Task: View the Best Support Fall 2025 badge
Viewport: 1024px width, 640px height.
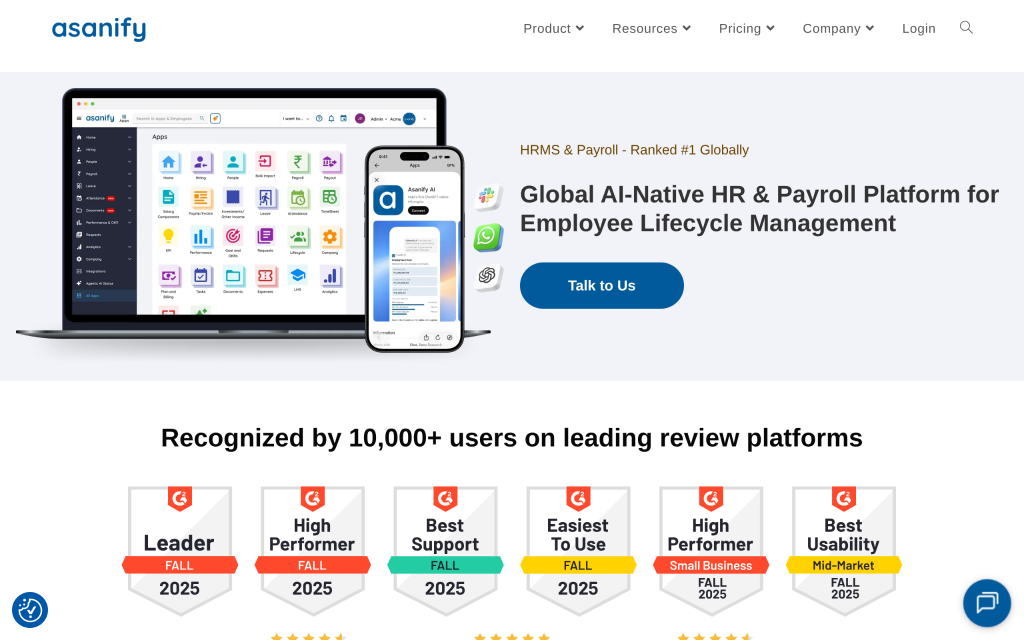Action: (x=445, y=551)
